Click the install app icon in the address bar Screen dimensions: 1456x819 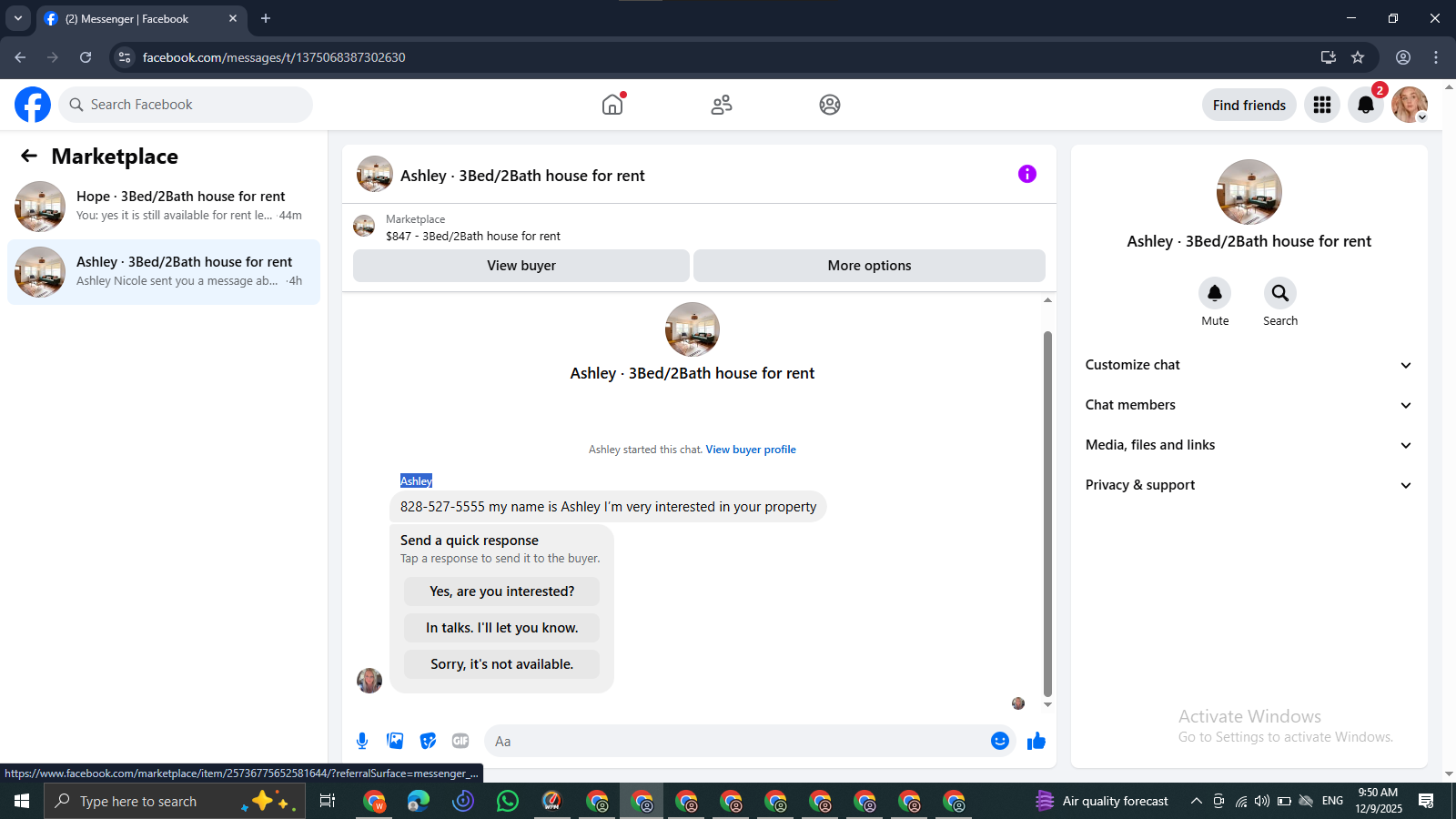[1329, 57]
